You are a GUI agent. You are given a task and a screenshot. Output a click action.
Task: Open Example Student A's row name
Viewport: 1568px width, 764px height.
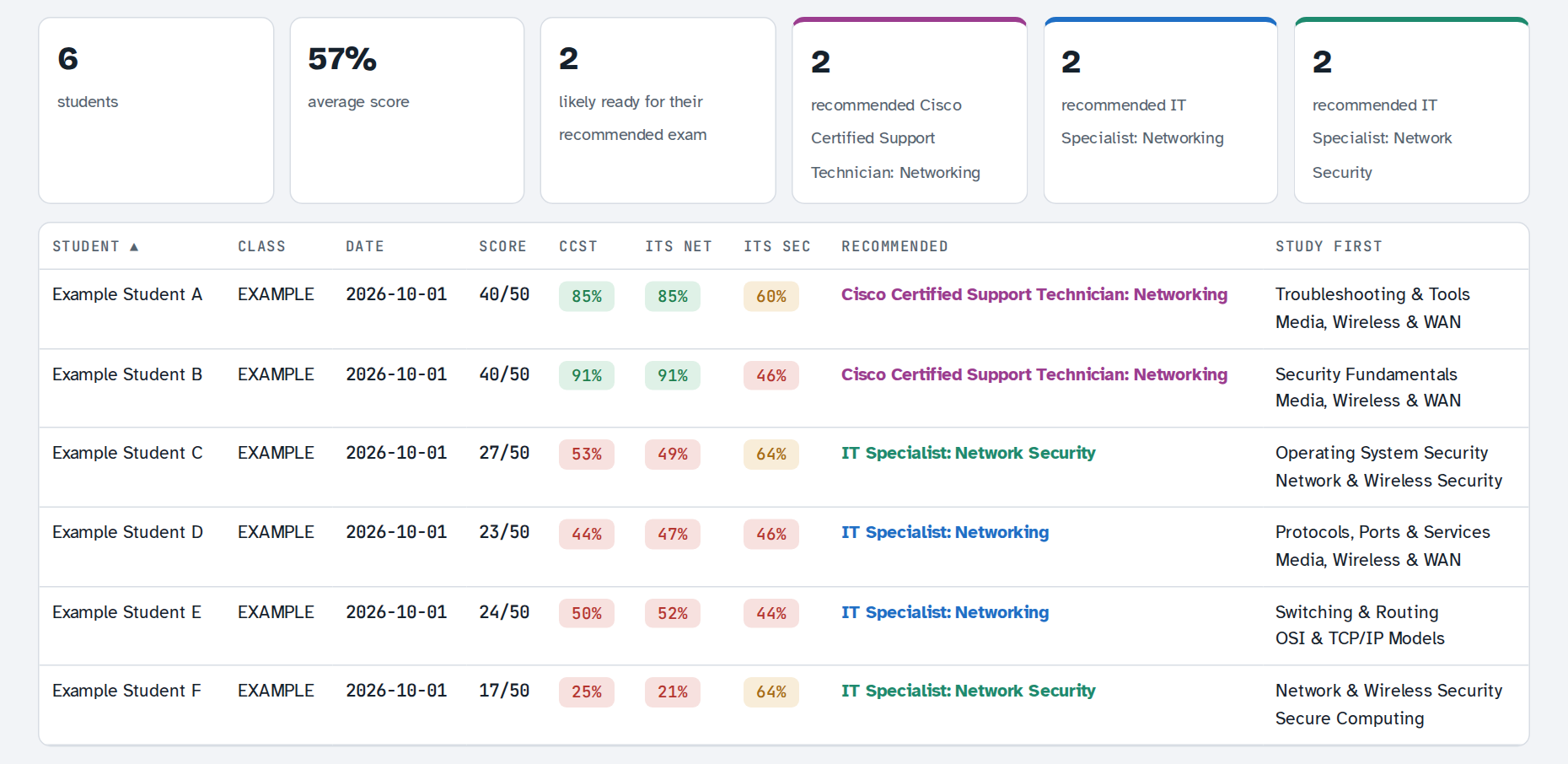click(127, 294)
